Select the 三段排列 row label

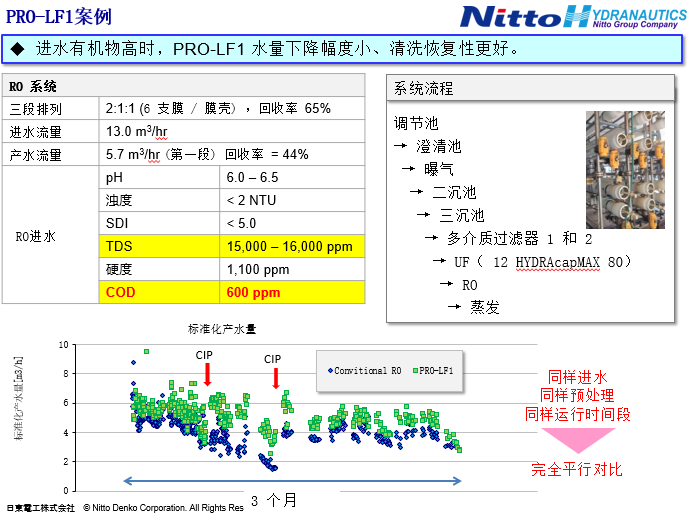[x=36, y=109]
